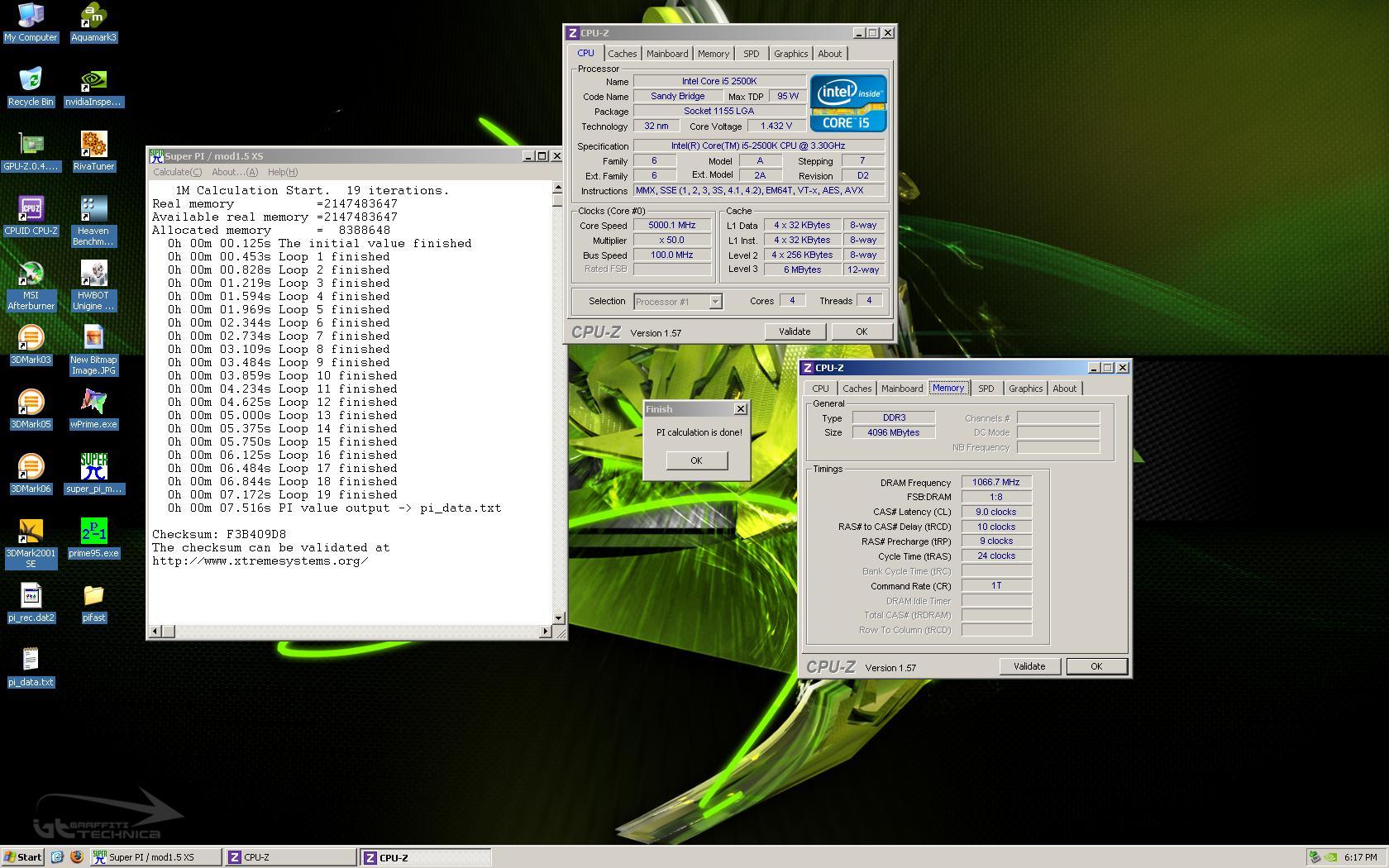The width and height of the screenshot is (1389, 868).
Task: Open About tab in top CPU-Z window
Action: tap(829, 54)
